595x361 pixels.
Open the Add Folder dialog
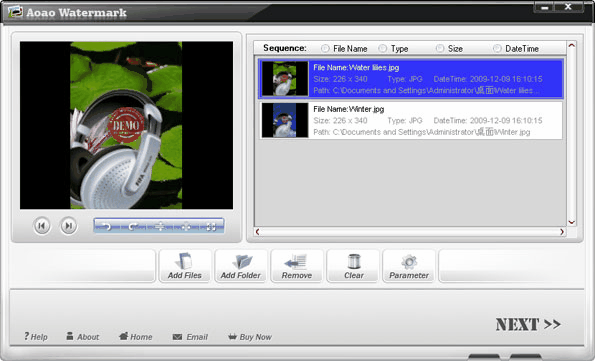click(241, 266)
